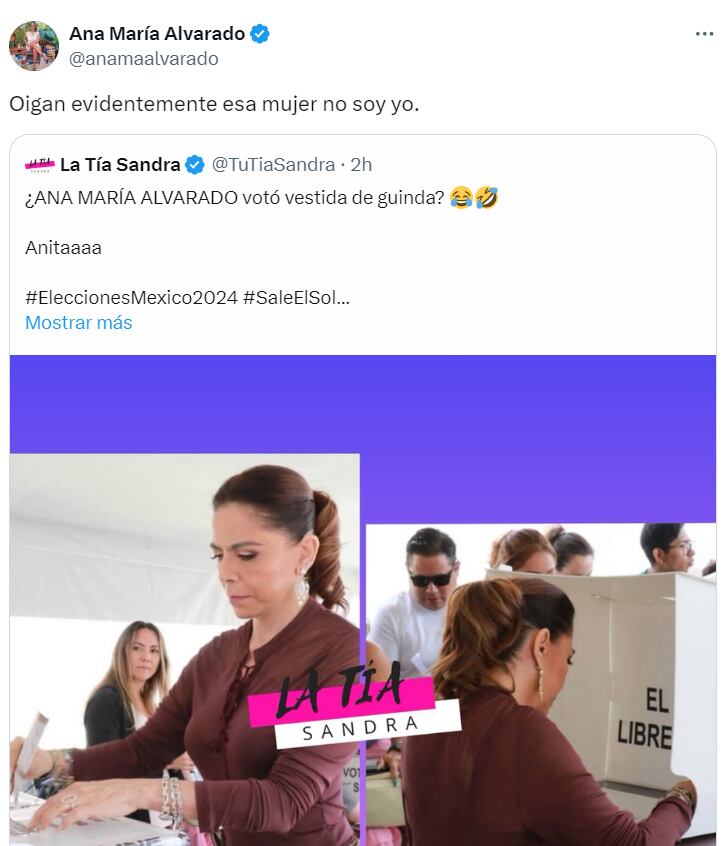Click the crying-laughing emoji in quoted tweet

tap(461, 197)
